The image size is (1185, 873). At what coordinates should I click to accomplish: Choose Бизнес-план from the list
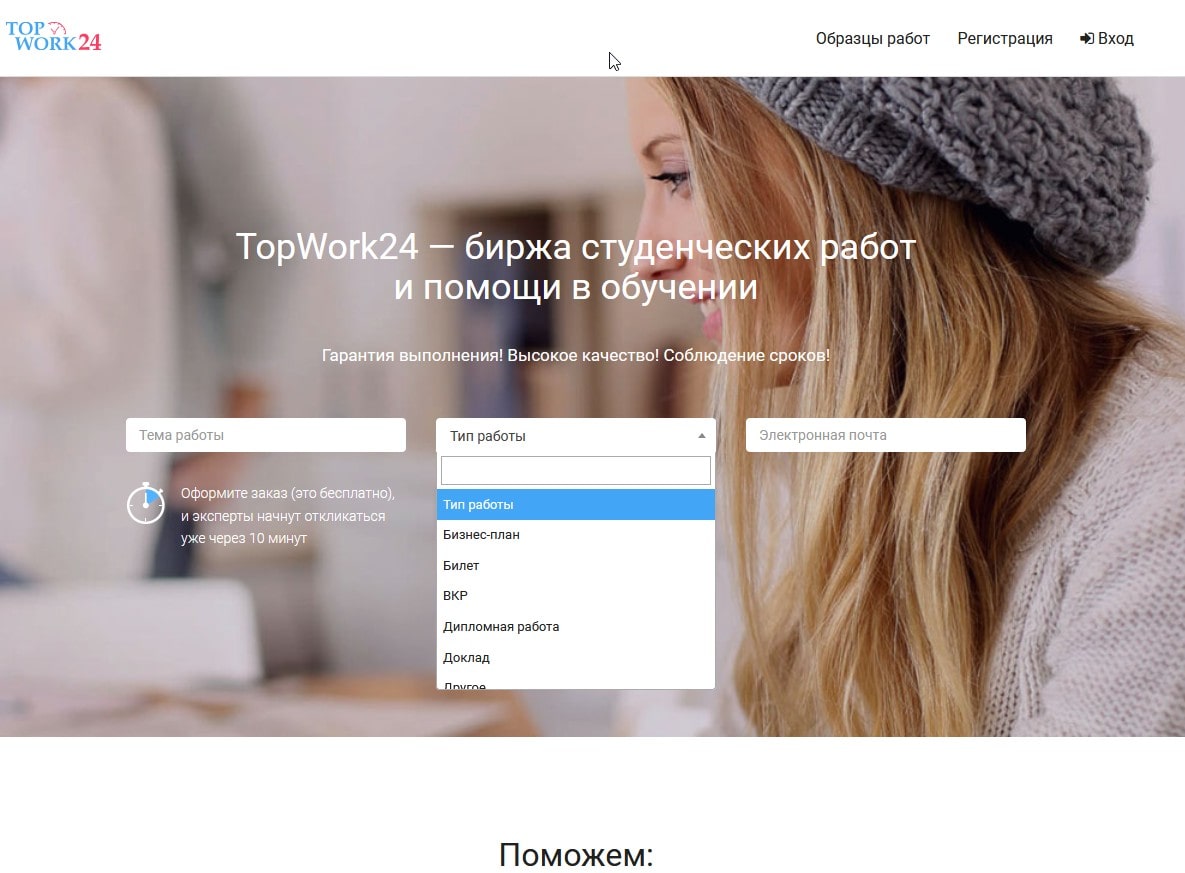[x=575, y=535]
